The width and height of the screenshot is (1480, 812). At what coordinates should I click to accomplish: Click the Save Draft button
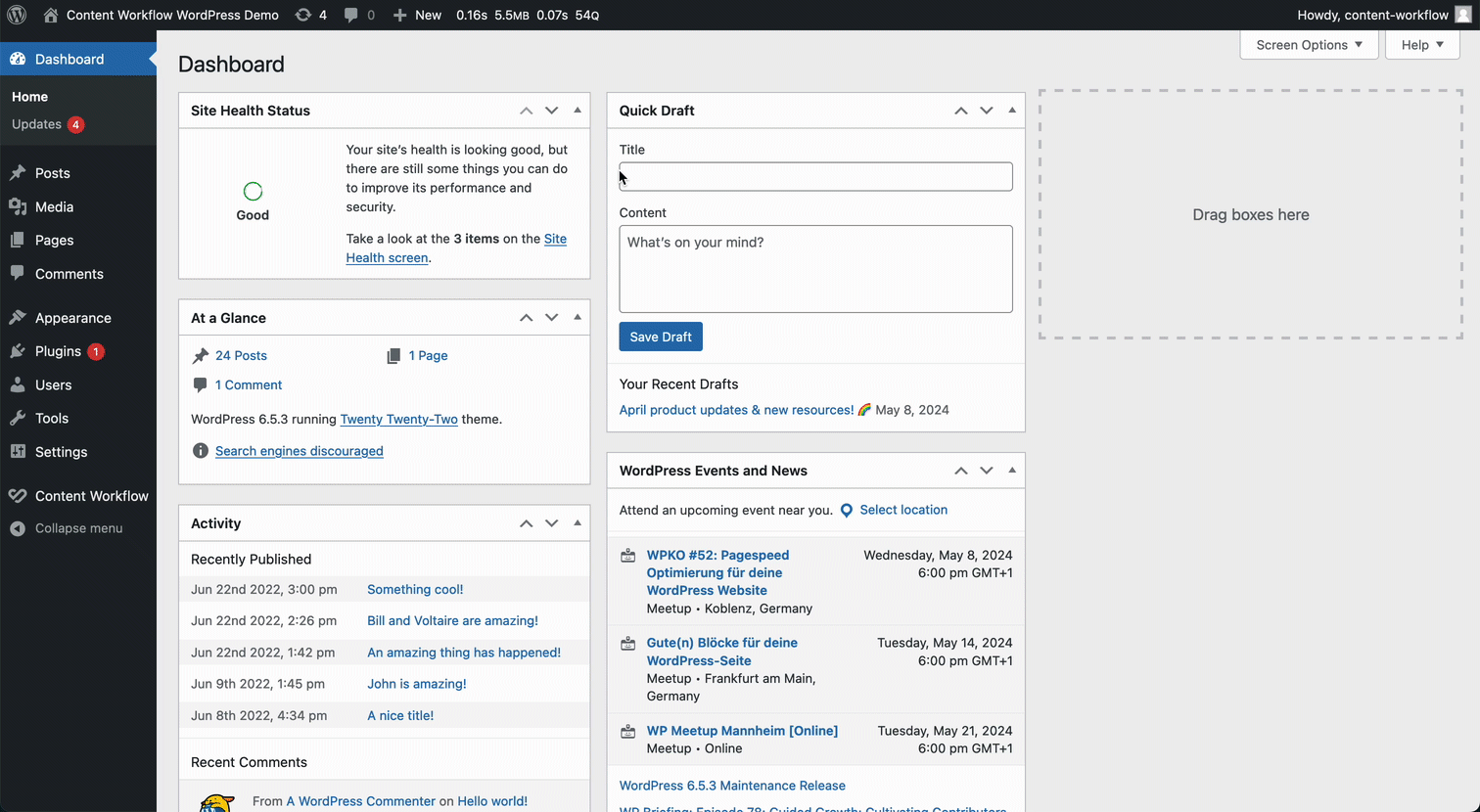pyautogui.click(x=661, y=337)
